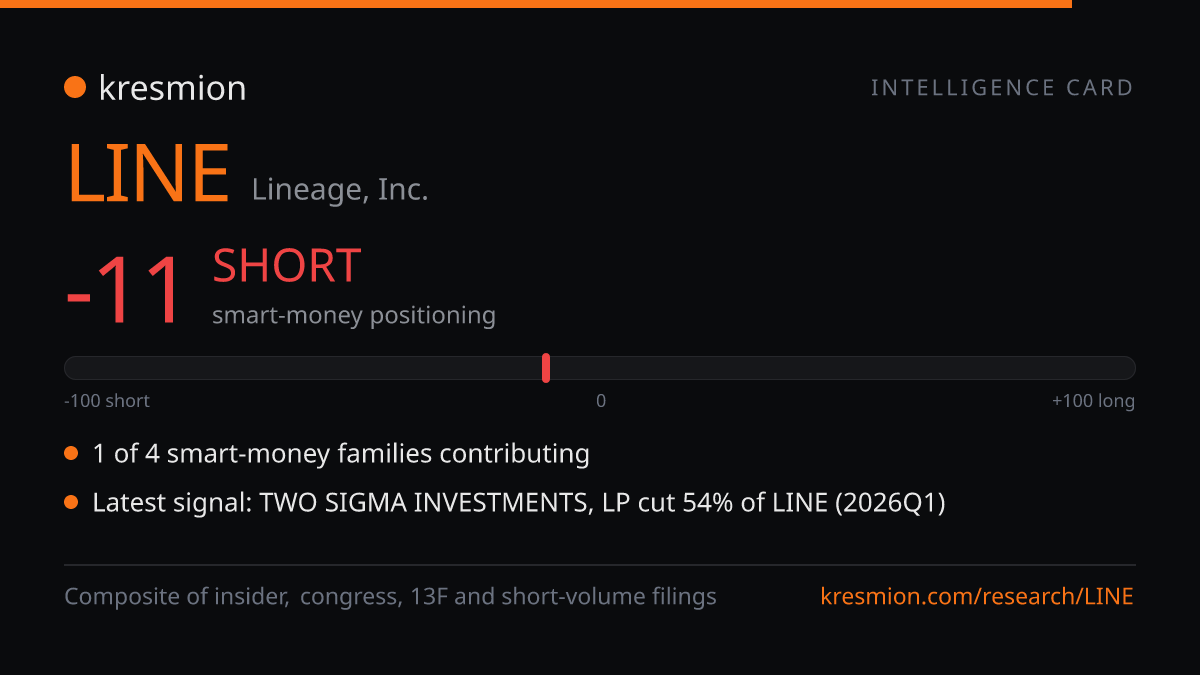Image resolution: width=1200 pixels, height=675 pixels.
Task: Click the +100 long scale label
Action: [x=1093, y=401]
